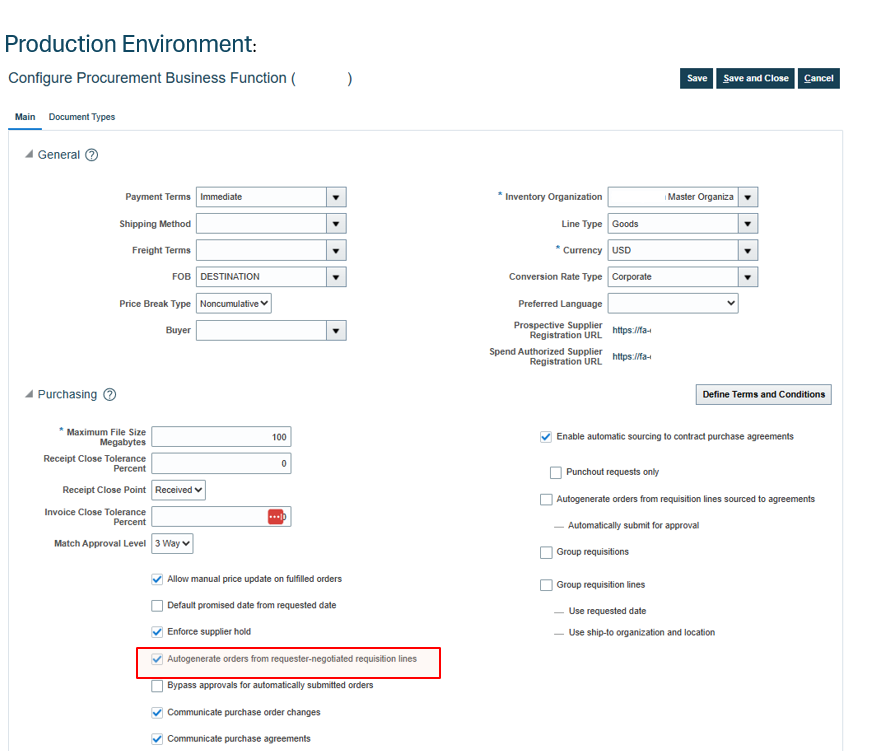Toggle Bypass approvals for automatically submitted orders
This screenshot has height=751, width=888.
tap(157, 686)
